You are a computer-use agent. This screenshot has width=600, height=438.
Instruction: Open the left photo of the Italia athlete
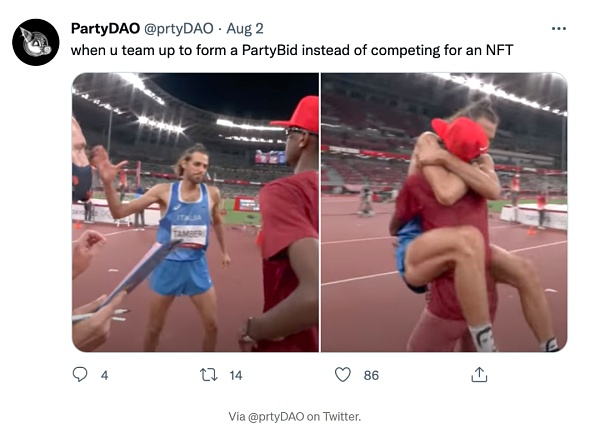pyautogui.click(x=195, y=212)
